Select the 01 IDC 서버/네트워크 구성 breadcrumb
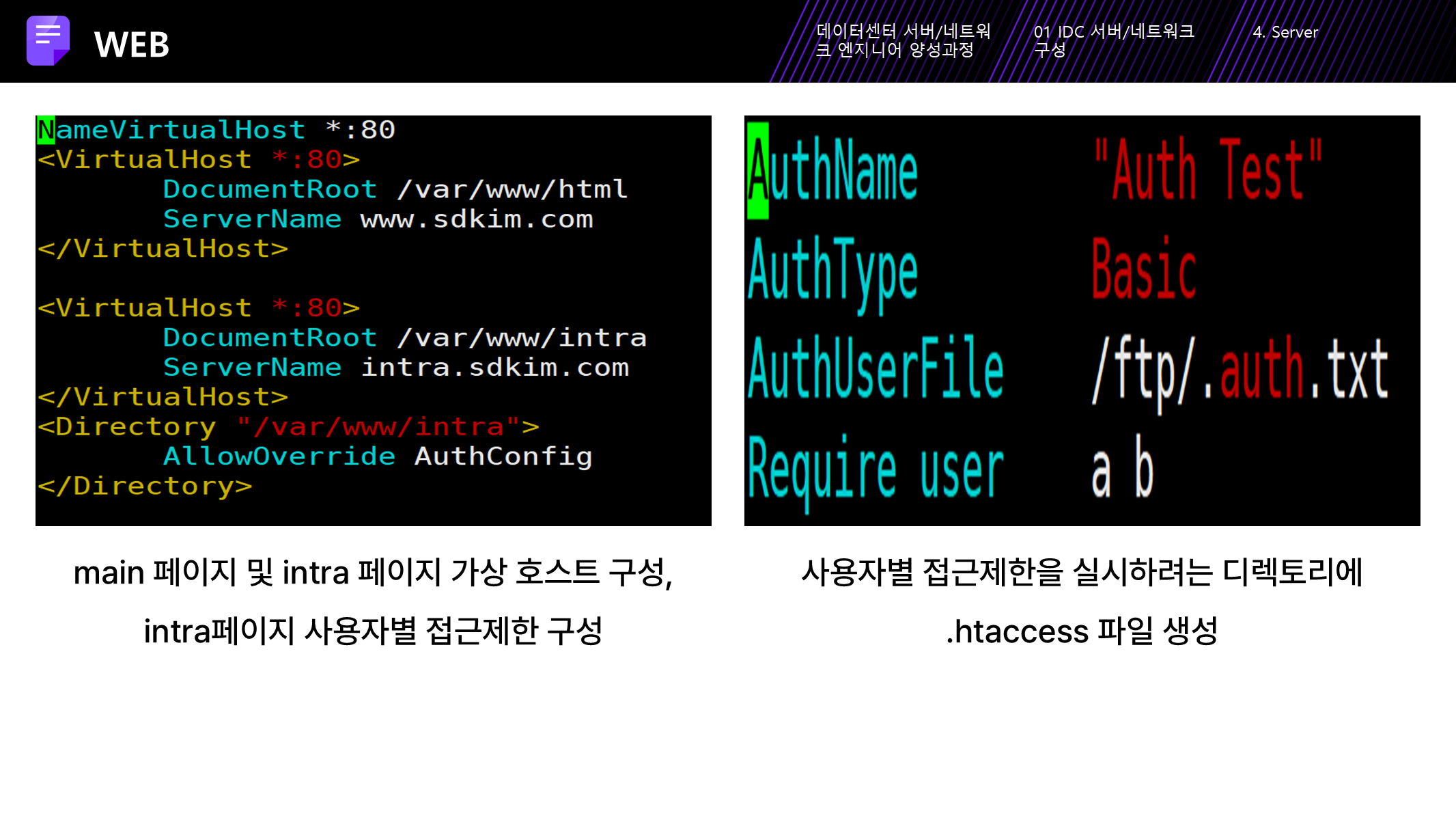The image size is (1456, 820). pos(1113,40)
